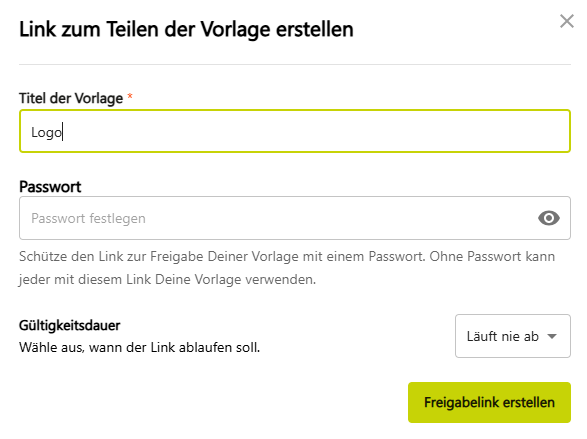Click the Passwort label above the field
587x439 pixels.
[x=50, y=186]
